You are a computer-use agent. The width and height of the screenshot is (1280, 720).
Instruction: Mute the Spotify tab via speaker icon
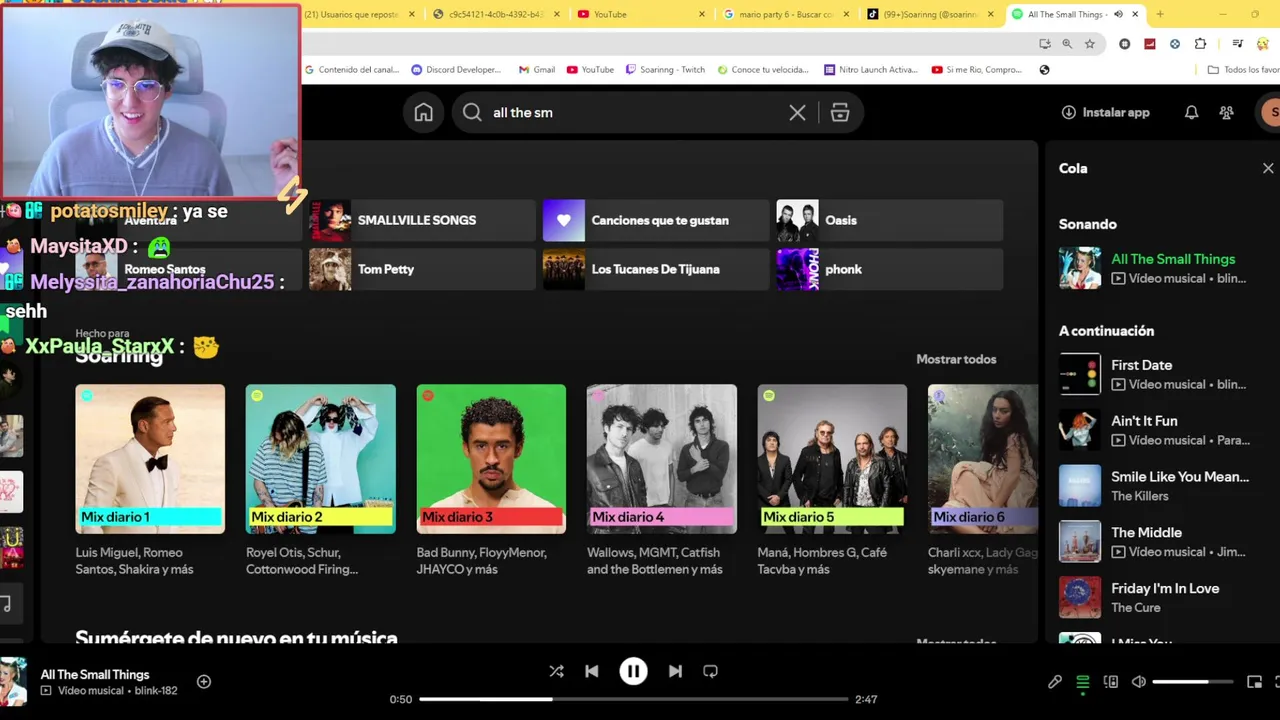(x=1118, y=14)
